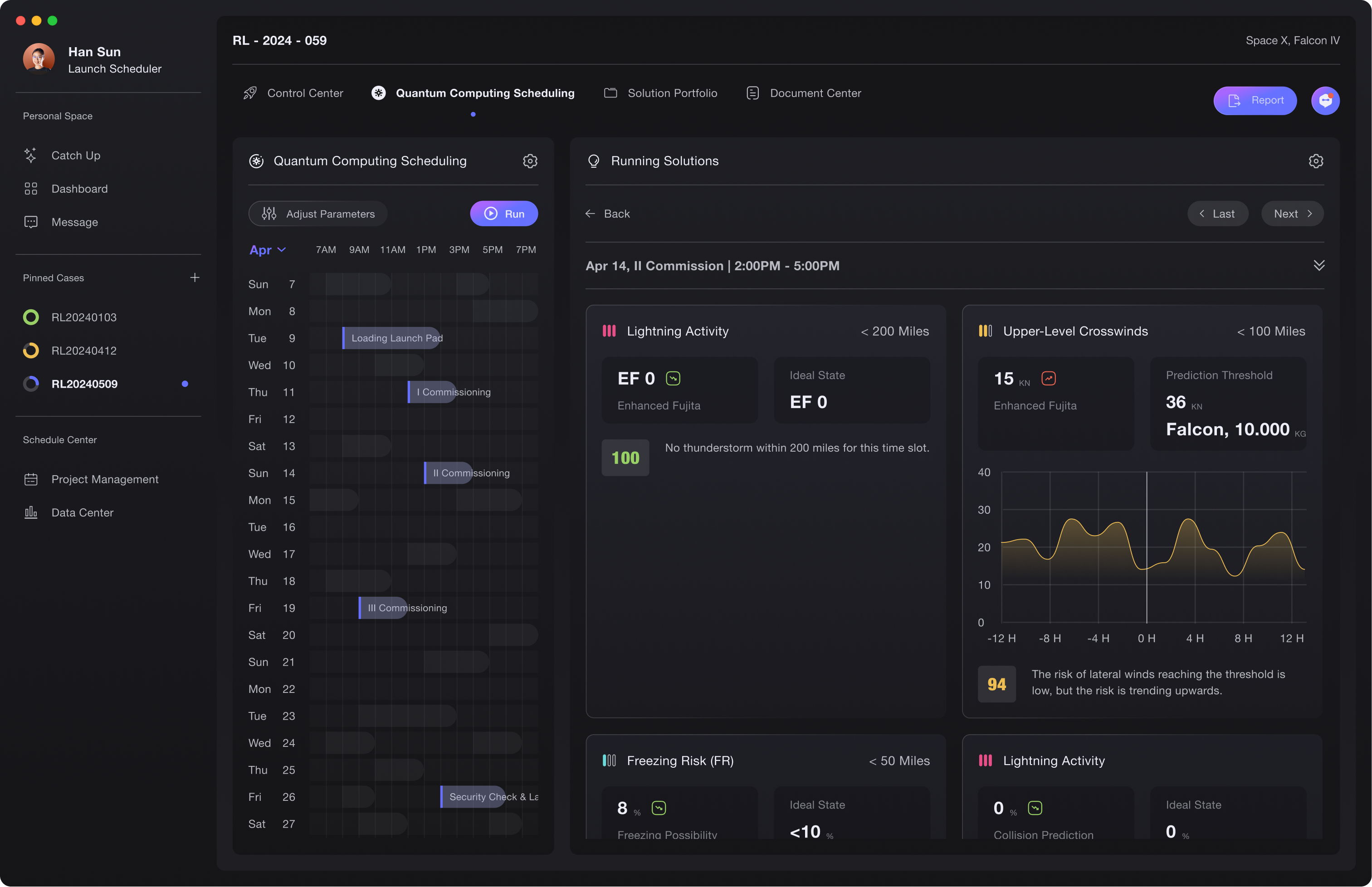Open the Data Center chart icon
The image size is (1372, 887).
tap(31, 512)
